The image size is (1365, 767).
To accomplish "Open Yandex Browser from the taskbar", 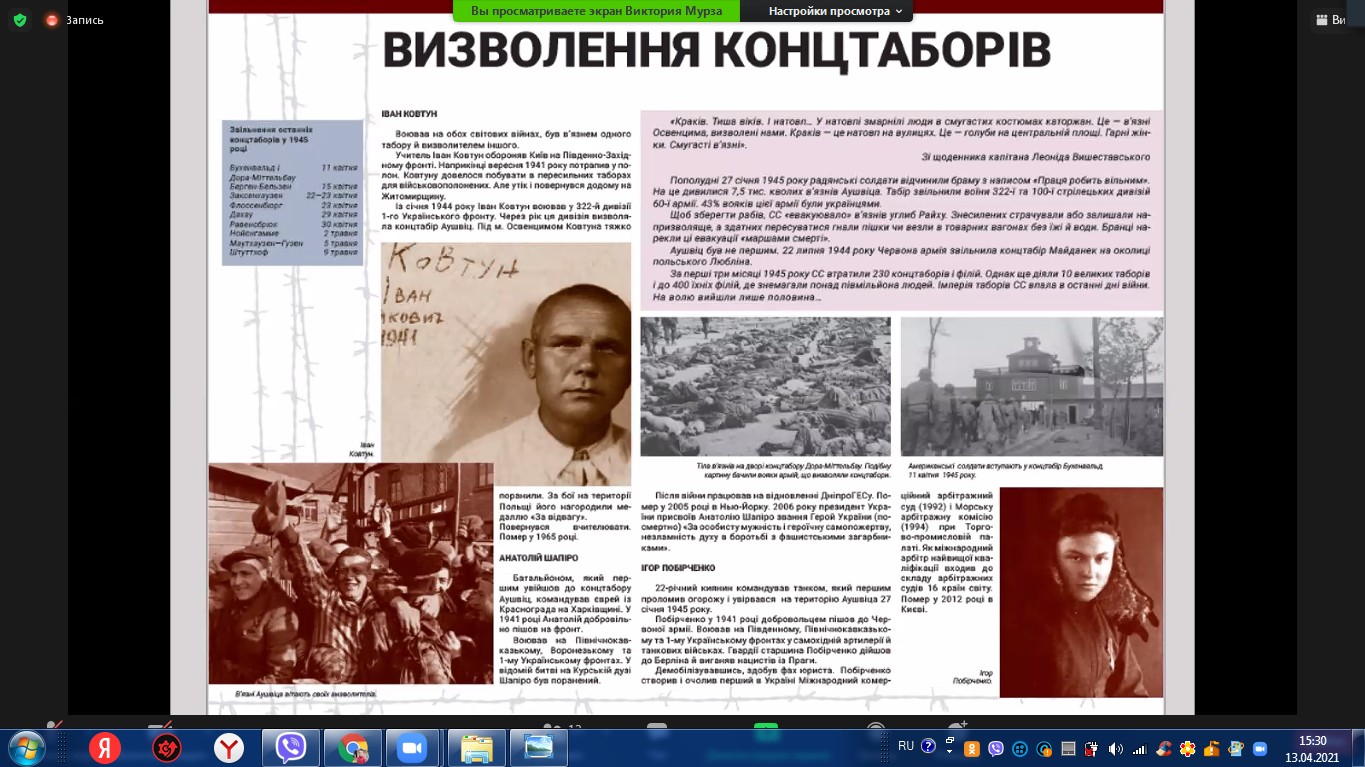I will click(229, 748).
